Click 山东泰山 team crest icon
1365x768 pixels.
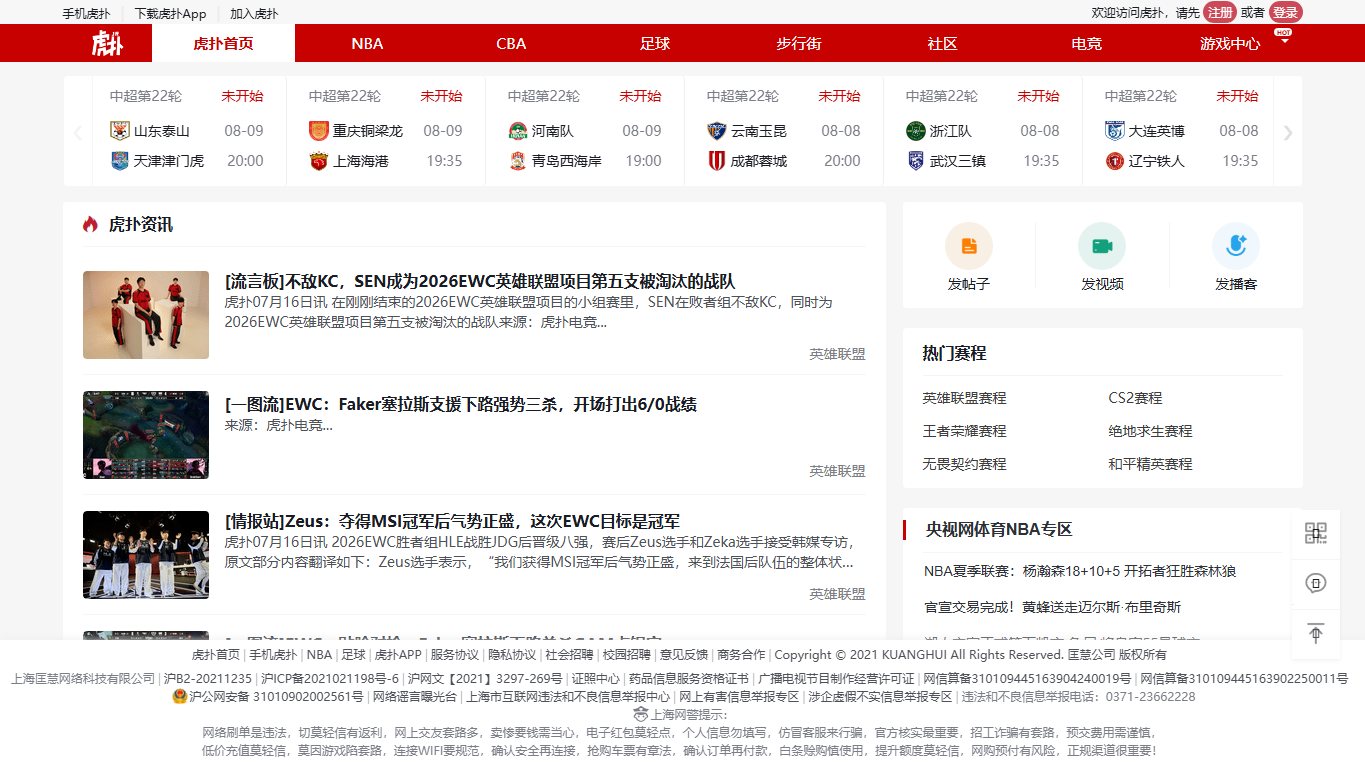[120, 130]
